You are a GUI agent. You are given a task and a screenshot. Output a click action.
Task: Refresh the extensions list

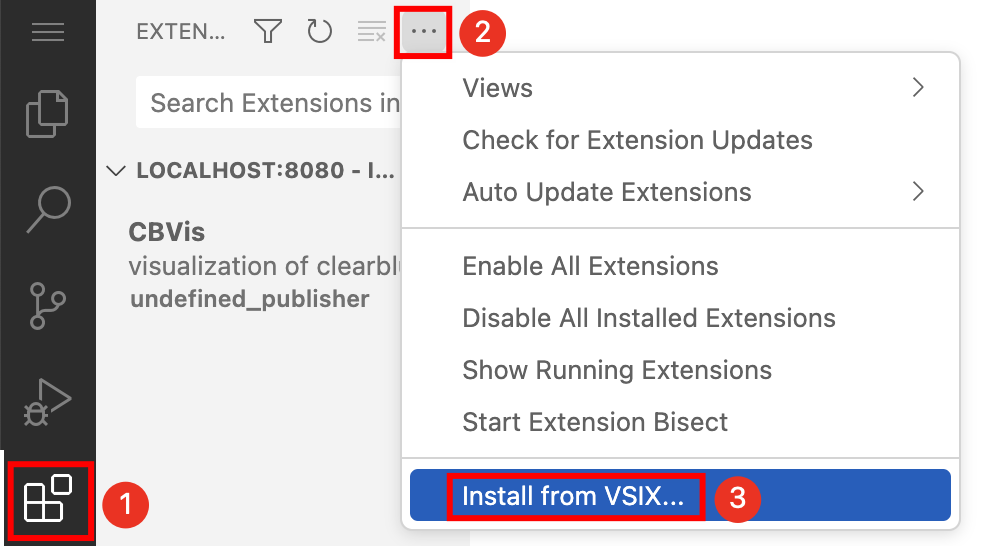(319, 32)
